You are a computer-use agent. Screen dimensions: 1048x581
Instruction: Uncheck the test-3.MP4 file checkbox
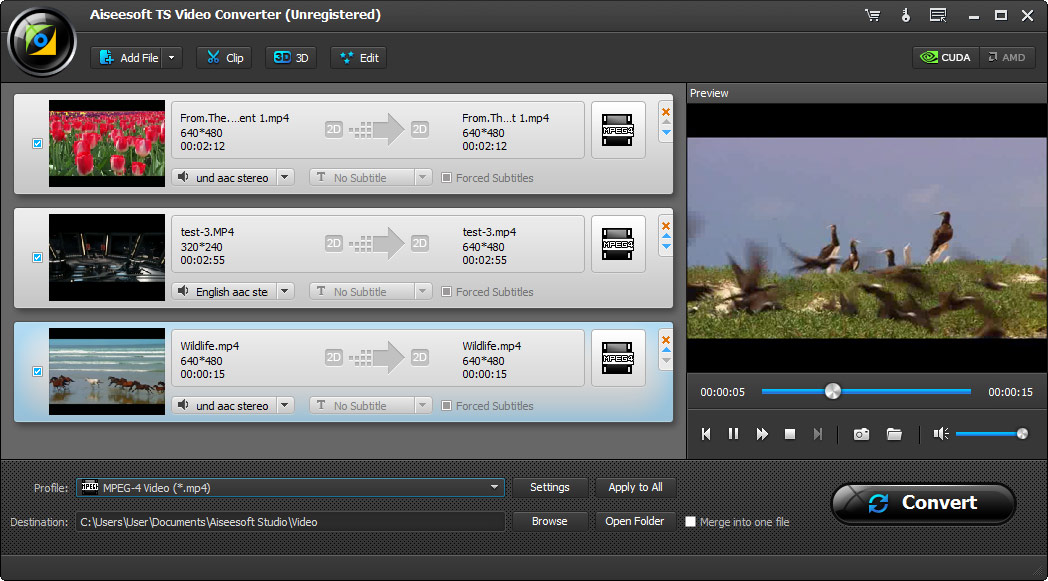(37, 257)
